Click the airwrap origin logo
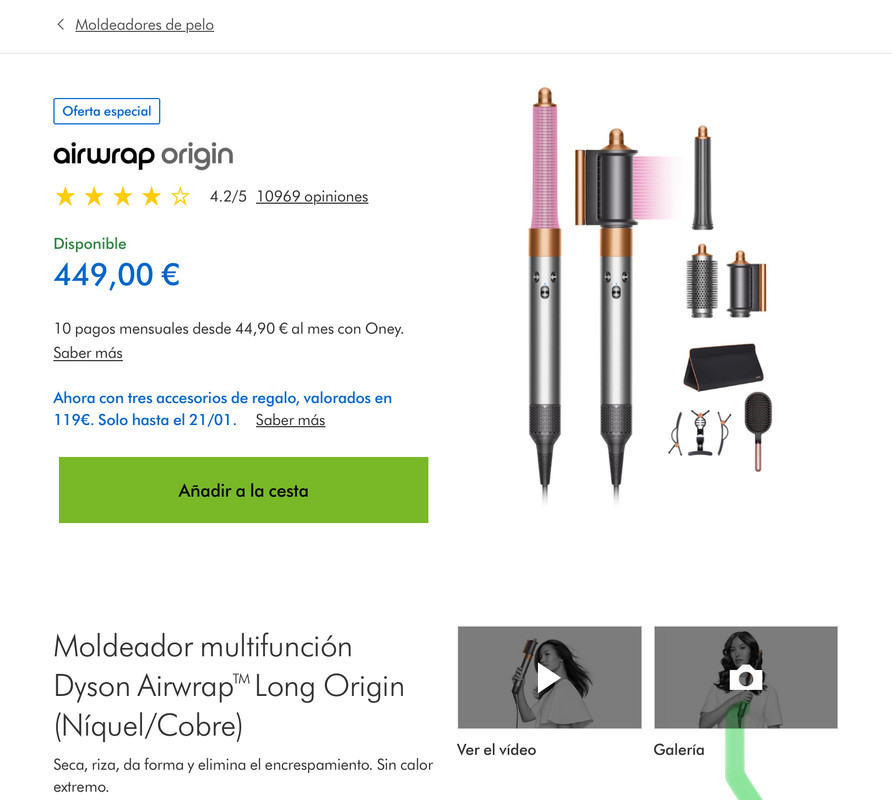 click(143, 155)
